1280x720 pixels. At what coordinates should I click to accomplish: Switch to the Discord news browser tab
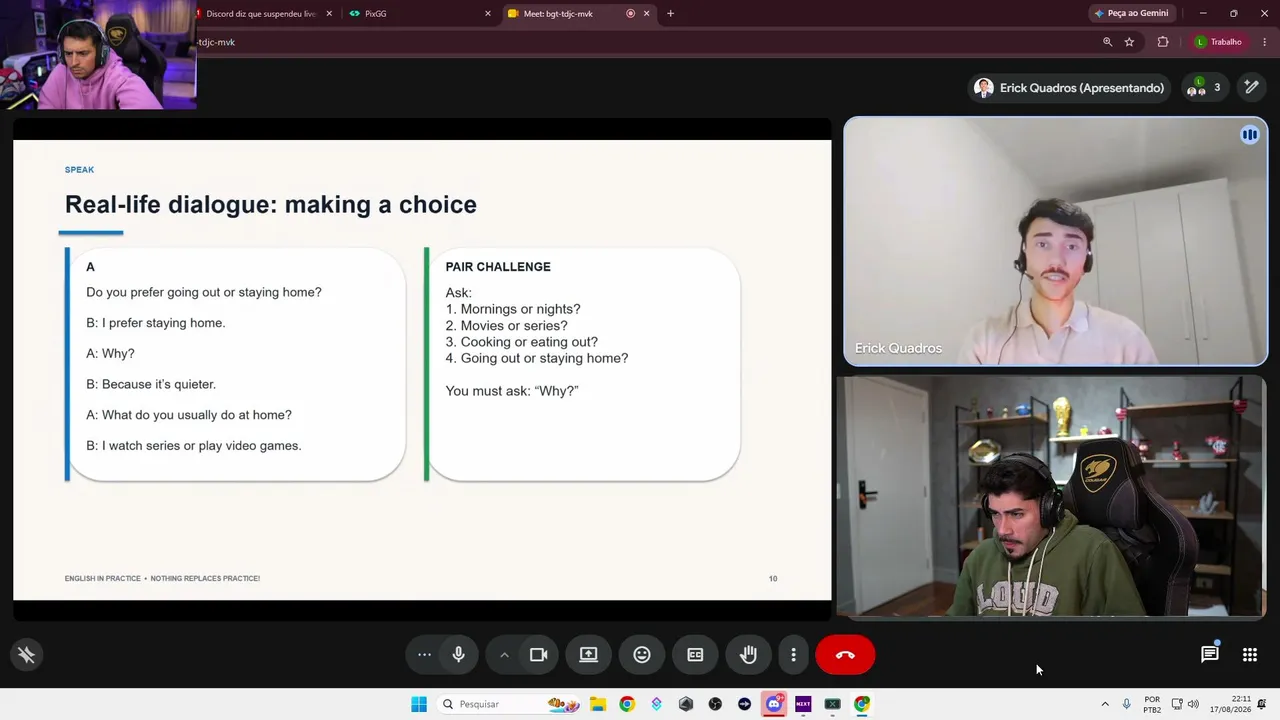(x=260, y=14)
